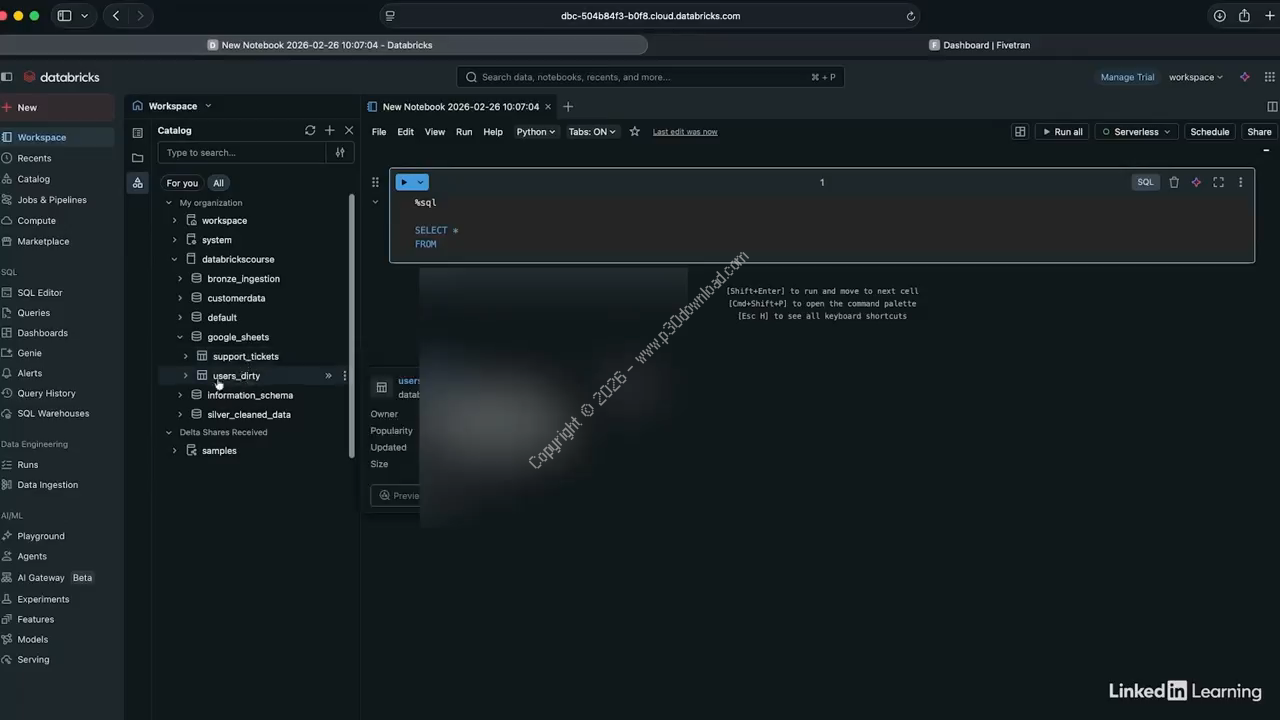Open SQL Editor in sidebar
Viewport: 1280px width, 720px height.
pyautogui.click(x=40, y=293)
